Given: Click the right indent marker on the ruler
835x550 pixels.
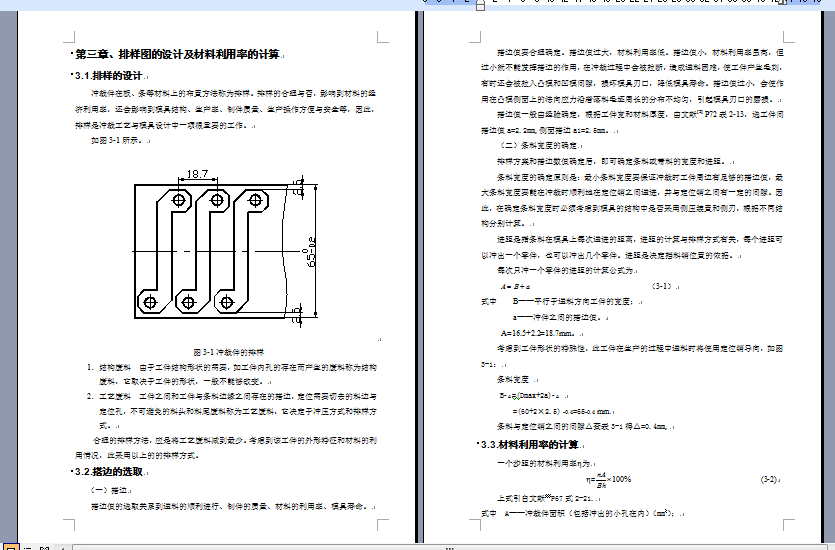Looking at the screenshot, I should click(782, 3).
